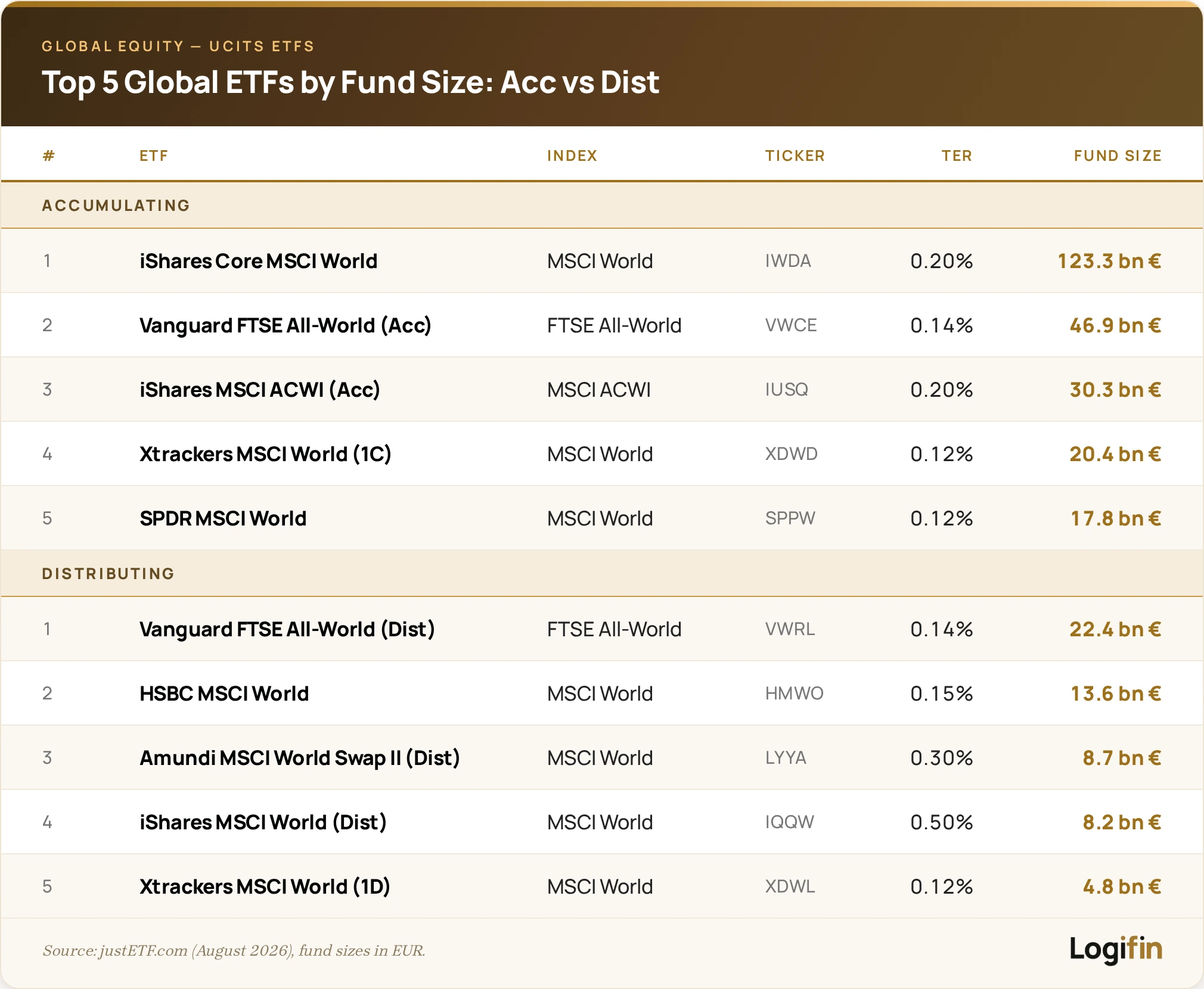Click the 'DISTRIBUTING' section label
This screenshot has height=989, width=1204.
pos(108,574)
